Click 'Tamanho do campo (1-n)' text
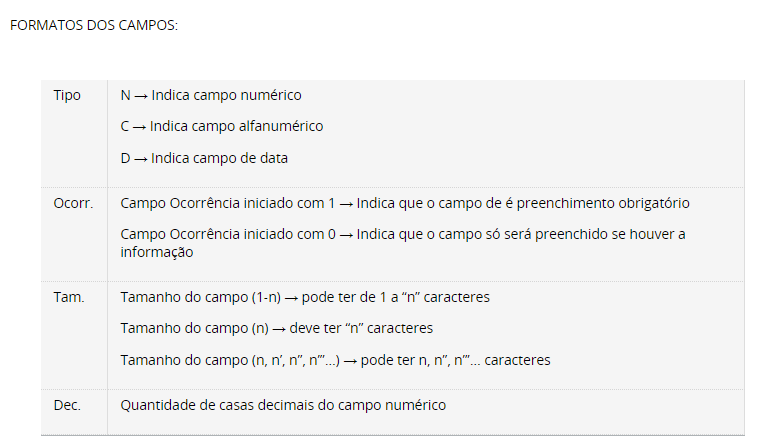Viewport: 782px width, 447px height. (196, 298)
